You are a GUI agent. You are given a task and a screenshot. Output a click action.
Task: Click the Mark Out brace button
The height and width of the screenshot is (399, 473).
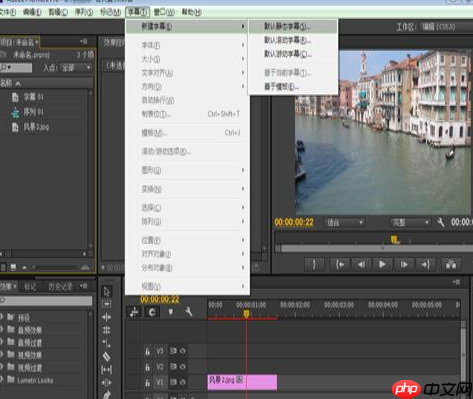coord(314,265)
